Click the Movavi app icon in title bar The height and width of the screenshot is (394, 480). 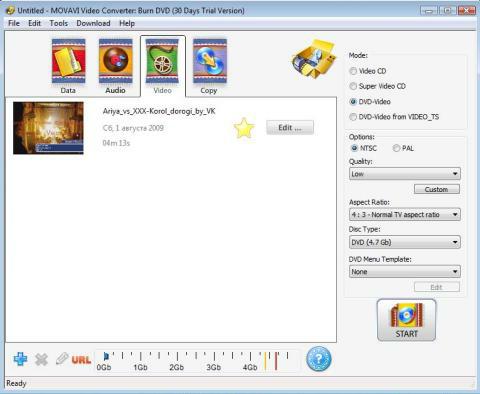[10, 10]
